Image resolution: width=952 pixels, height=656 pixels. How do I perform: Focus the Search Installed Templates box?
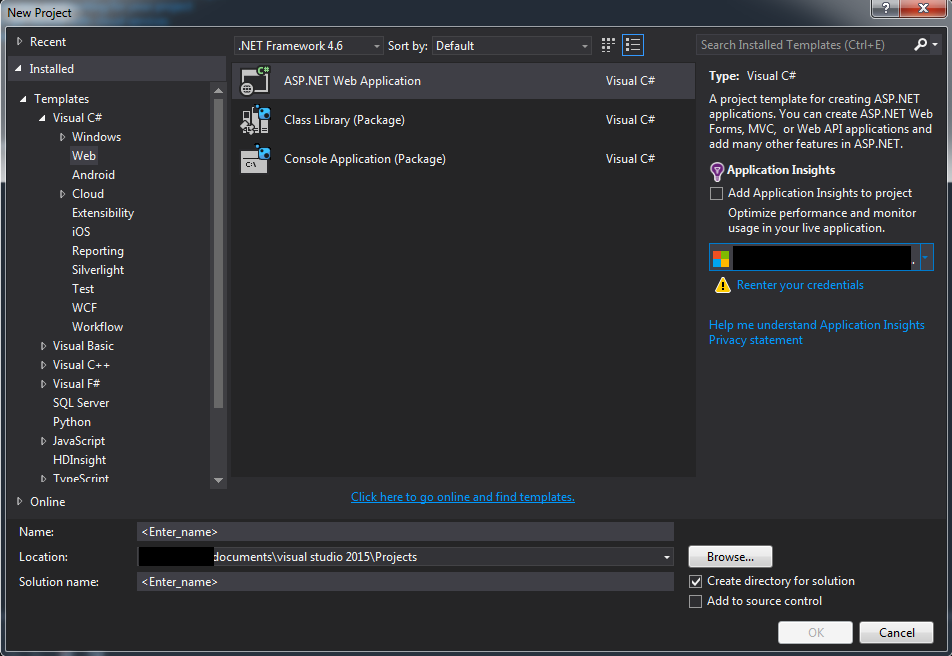804,45
